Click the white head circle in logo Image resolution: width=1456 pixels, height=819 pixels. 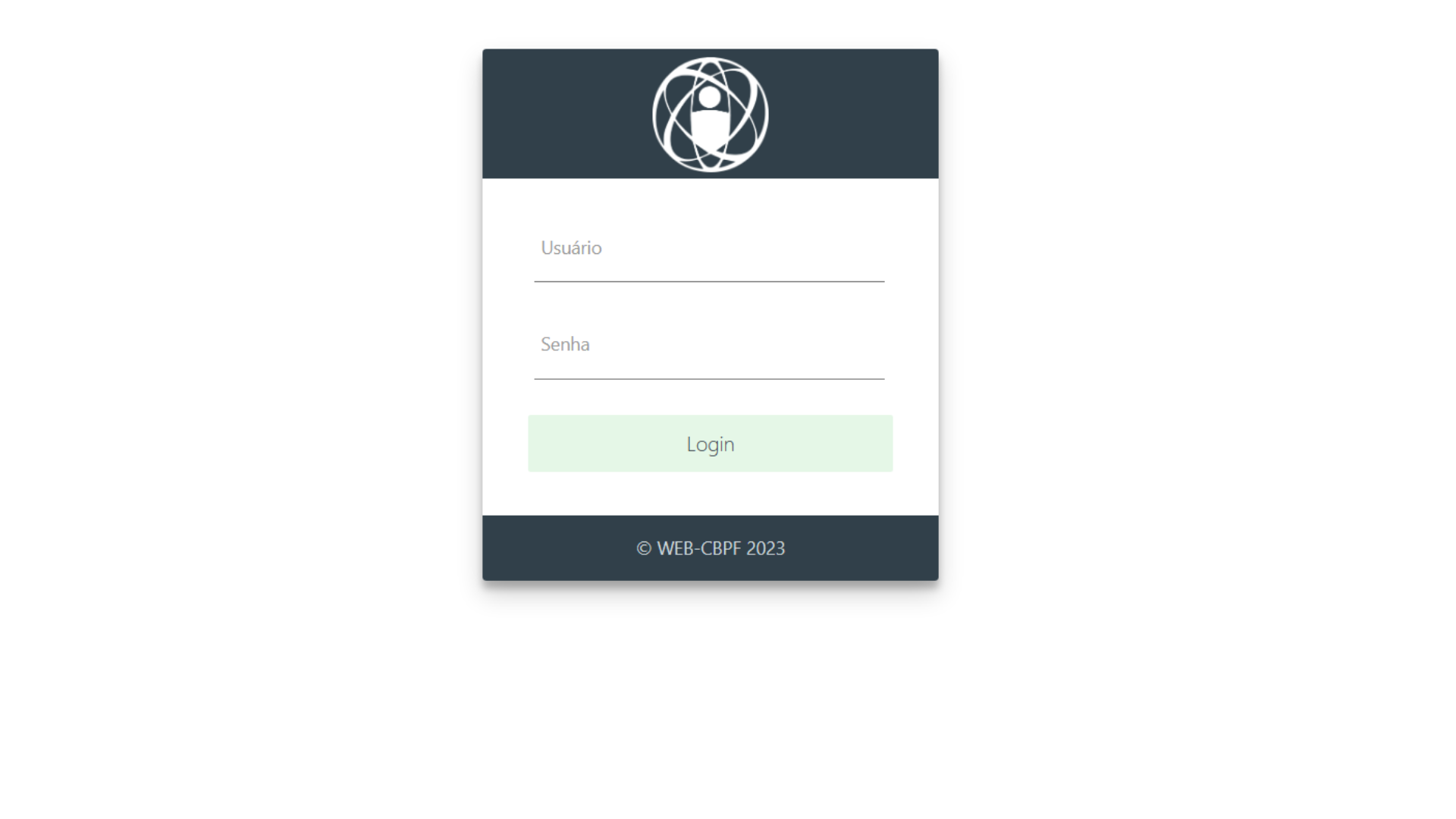tap(710, 97)
